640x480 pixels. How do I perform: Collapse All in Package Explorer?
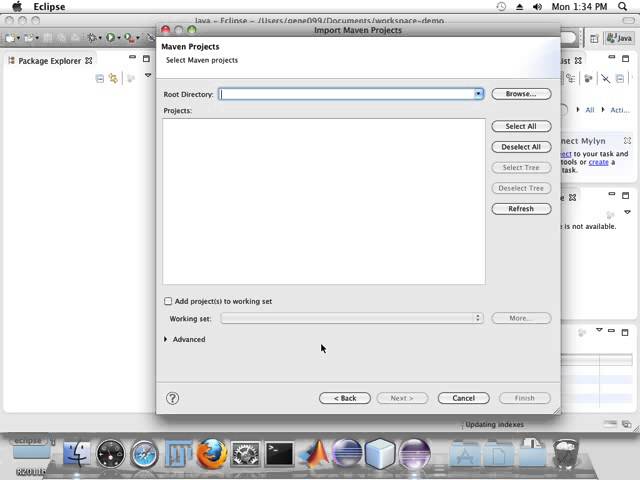(x=100, y=78)
